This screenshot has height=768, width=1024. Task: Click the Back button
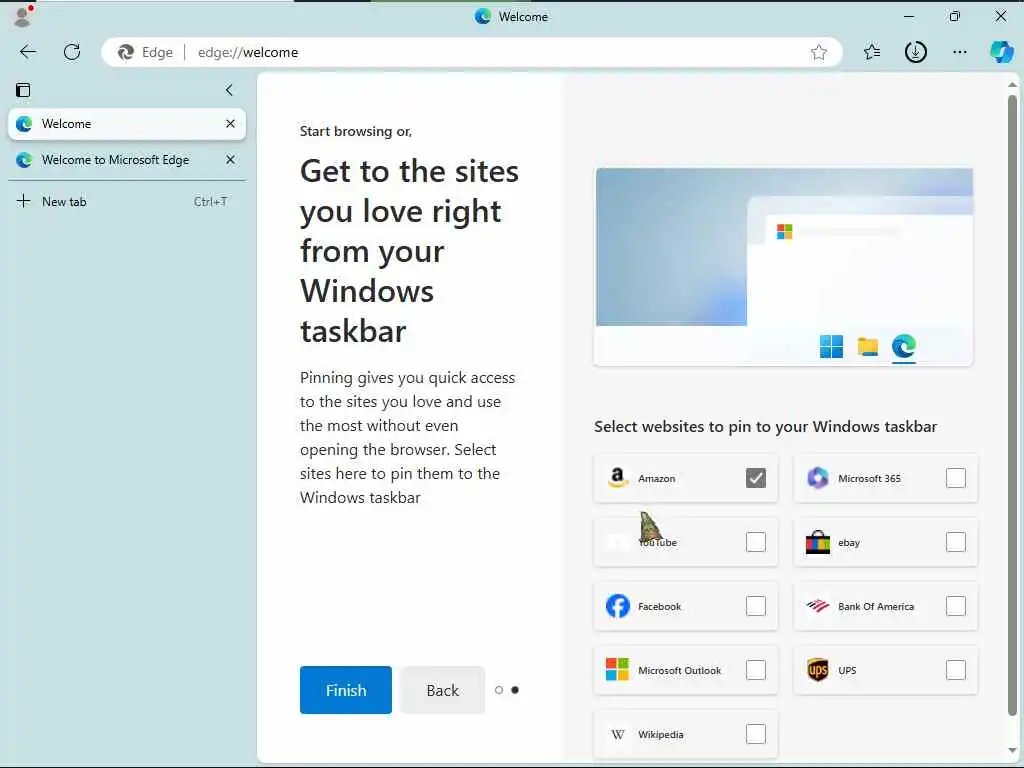coord(442,690)
